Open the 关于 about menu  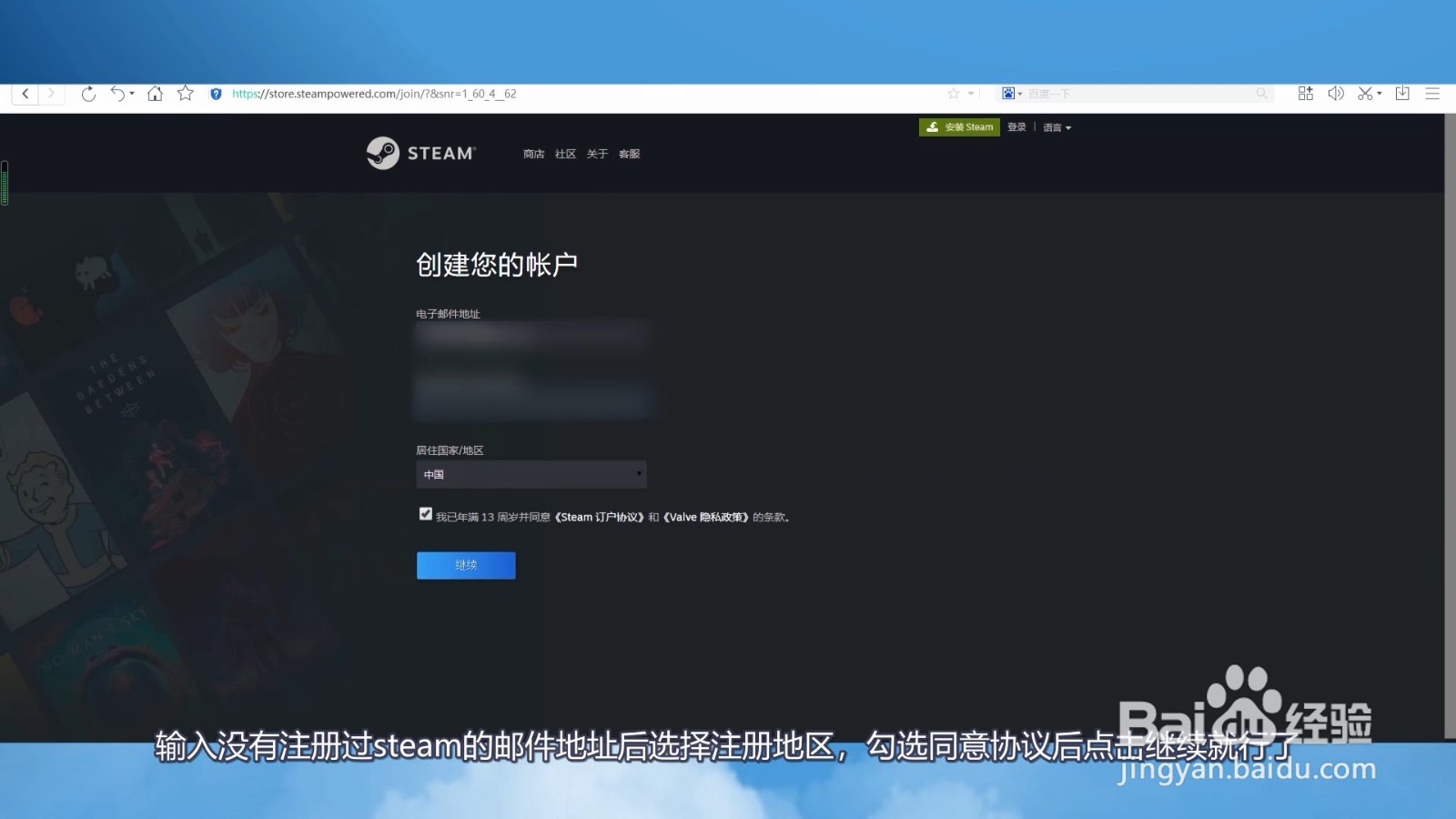pyautogui.click(x=597, y=154)
